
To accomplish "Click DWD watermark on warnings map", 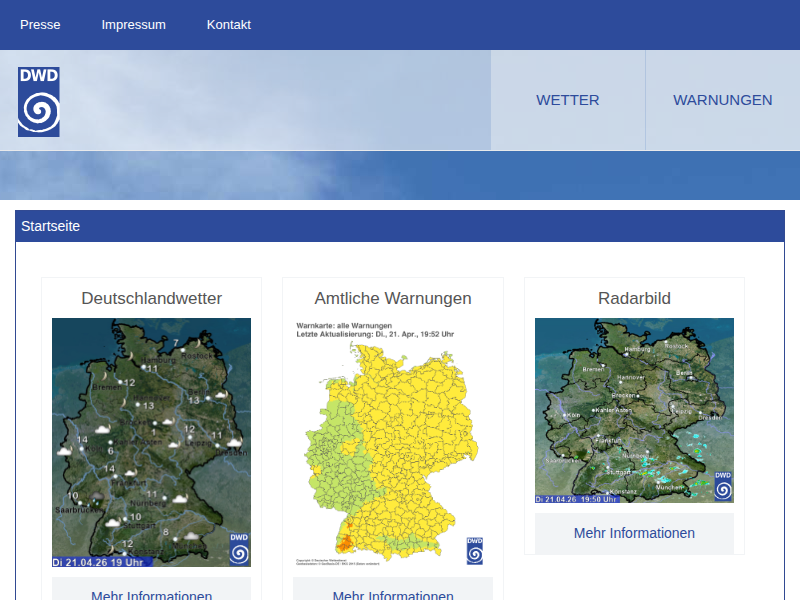I will tap(475, 551).
